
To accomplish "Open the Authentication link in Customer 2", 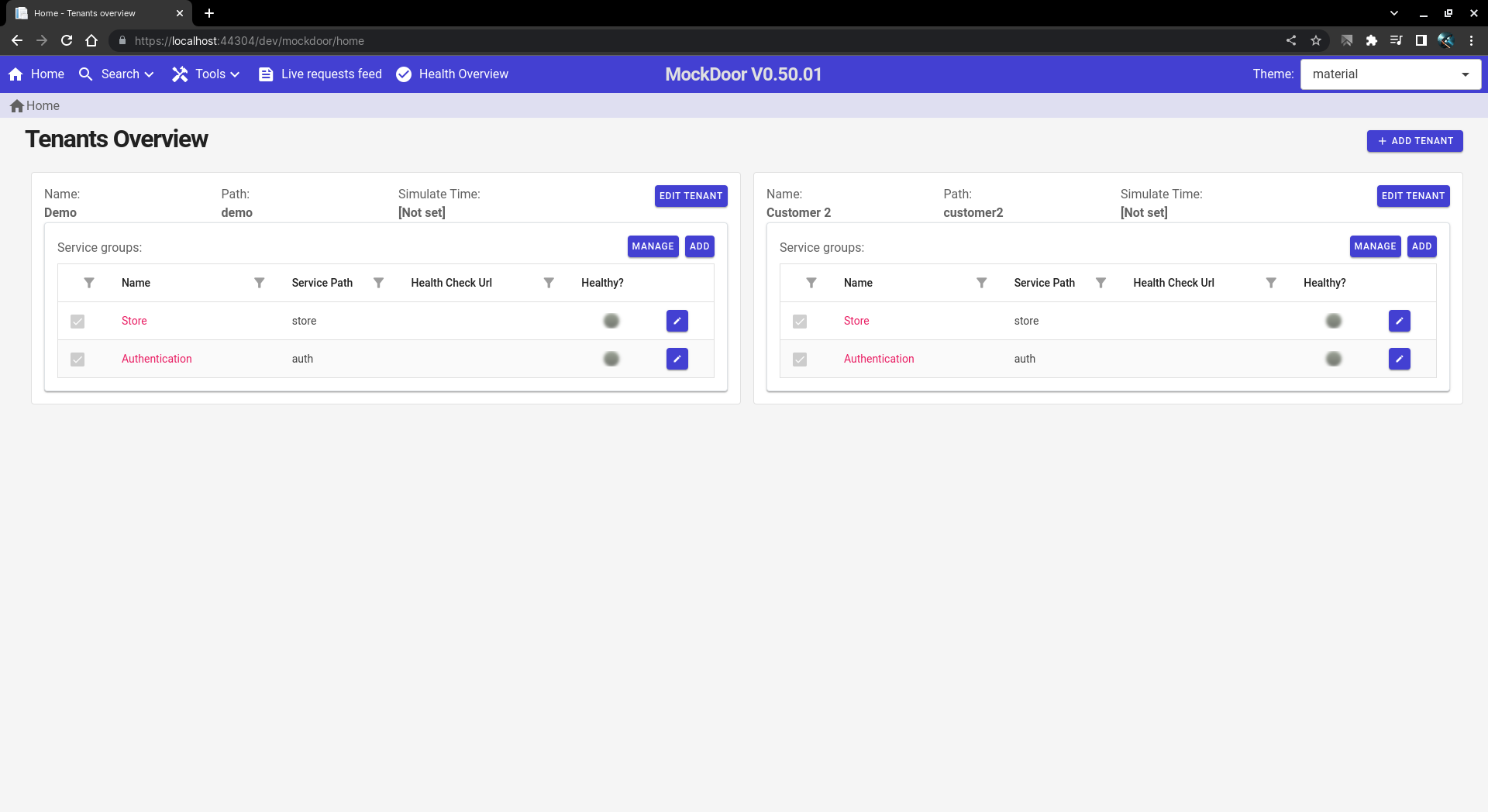I will pyautogui.click(x=879, y=359).
